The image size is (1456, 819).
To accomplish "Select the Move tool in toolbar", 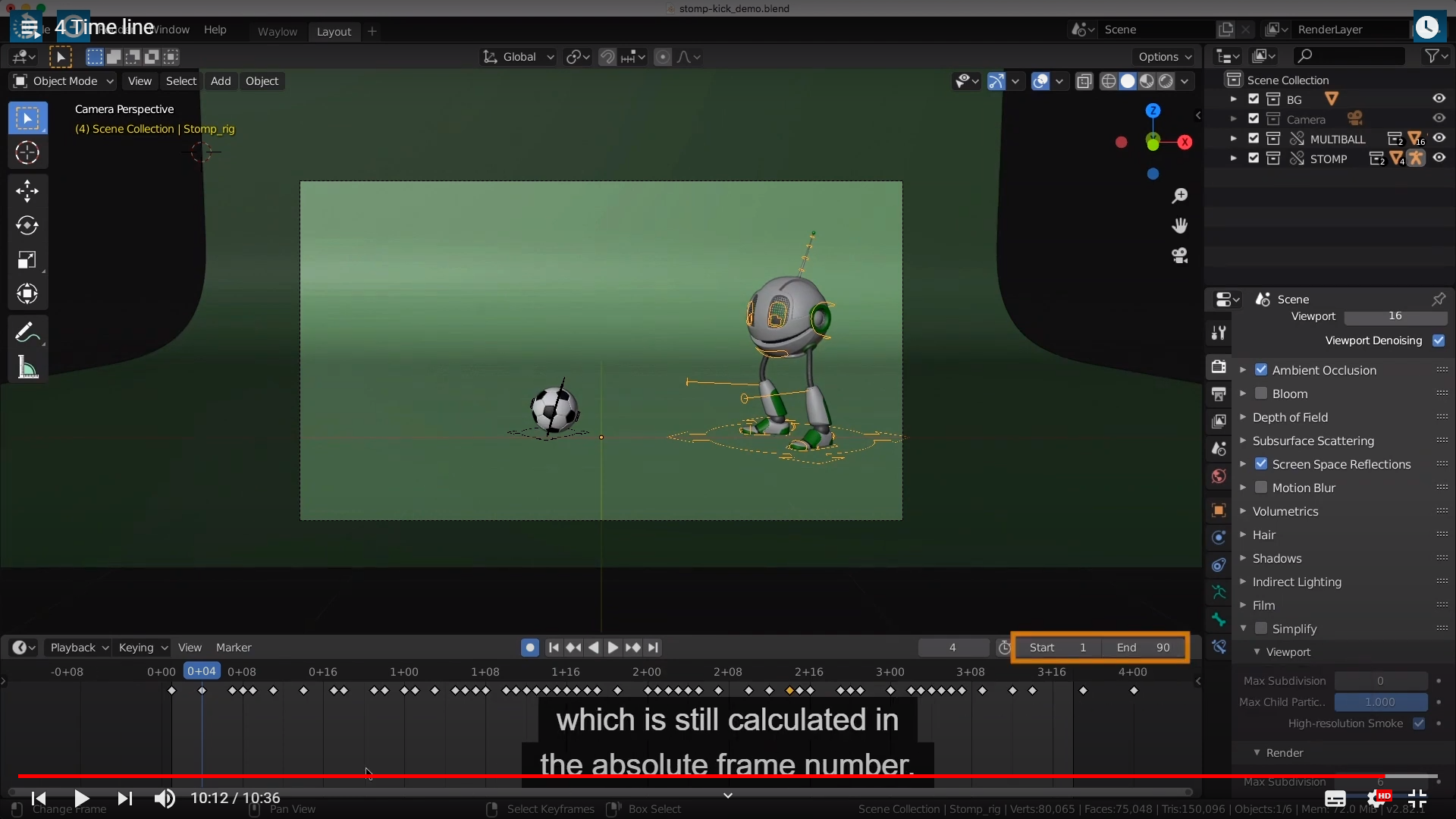I will [x=27, y=190].
